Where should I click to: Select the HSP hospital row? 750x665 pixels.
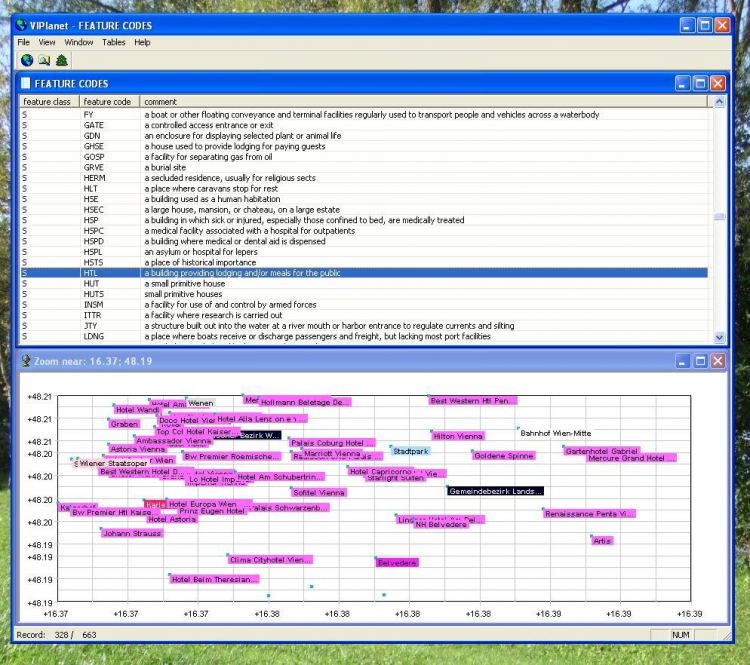pyautogui.click(x=364, y=220)
